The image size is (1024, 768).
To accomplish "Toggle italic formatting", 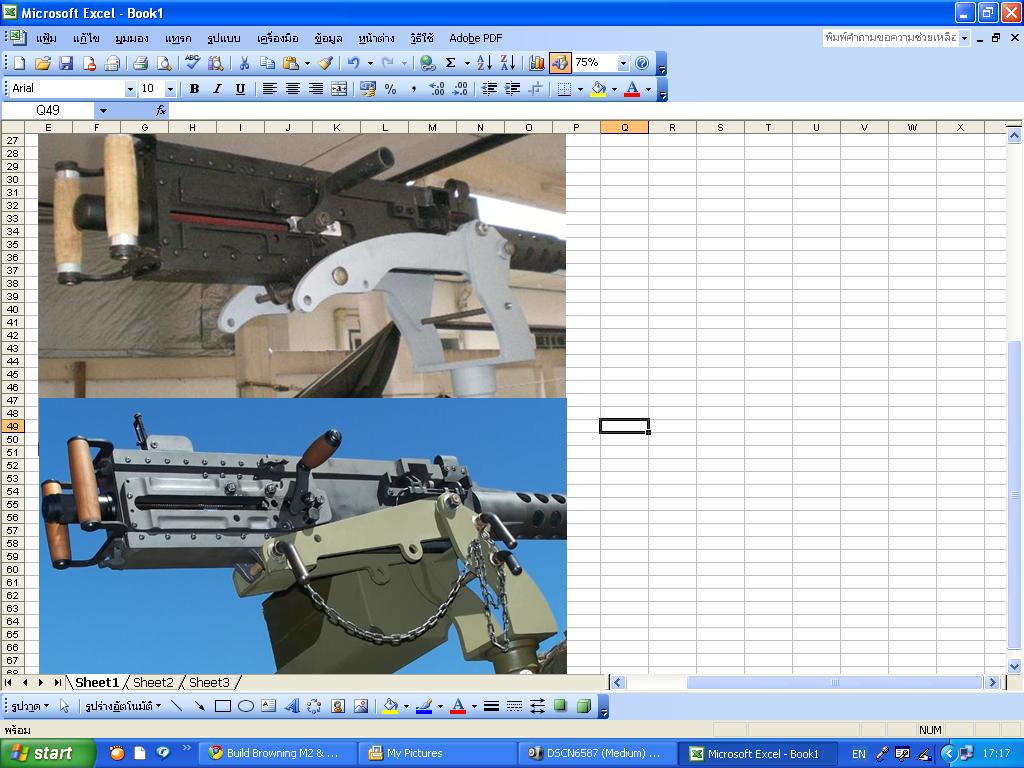I will [217, 89].
